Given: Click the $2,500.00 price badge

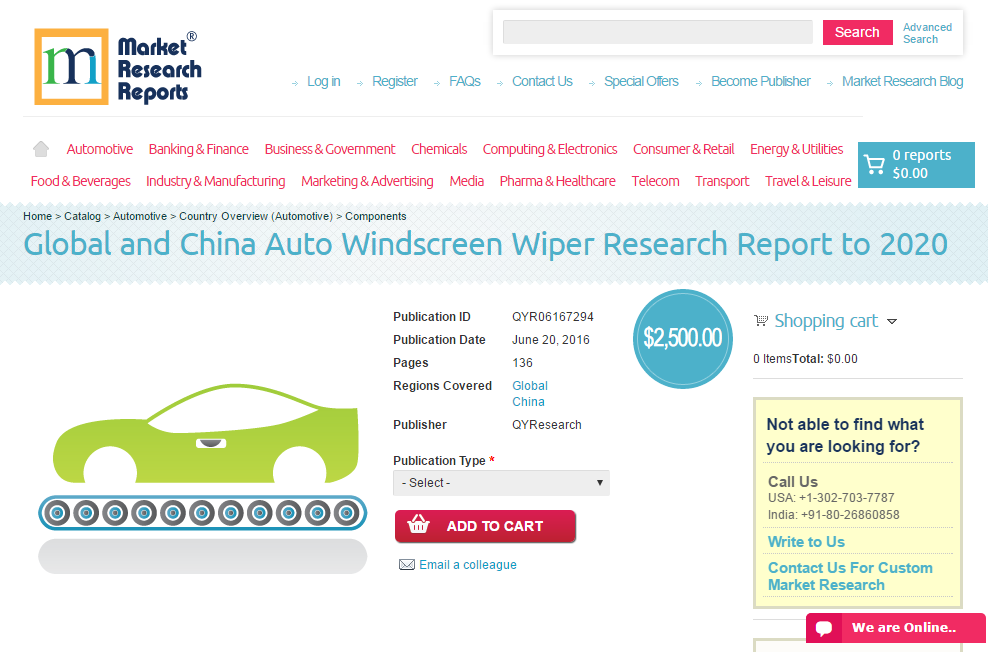Looking at the screenshot, I should tap(682, 338).
